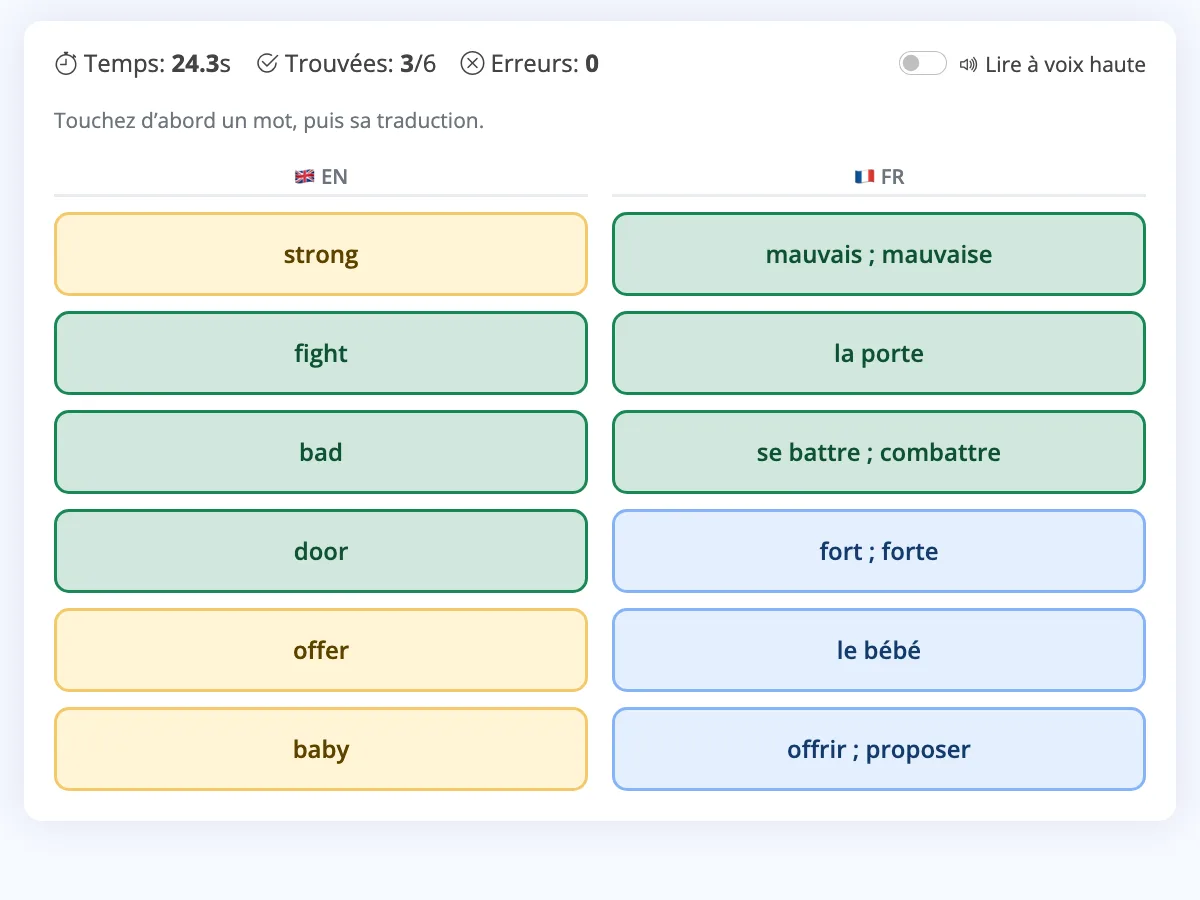Click the checkmark icon next to Trouvées
This screenshot has height=900, width=1200.
[x=267, y=64]
